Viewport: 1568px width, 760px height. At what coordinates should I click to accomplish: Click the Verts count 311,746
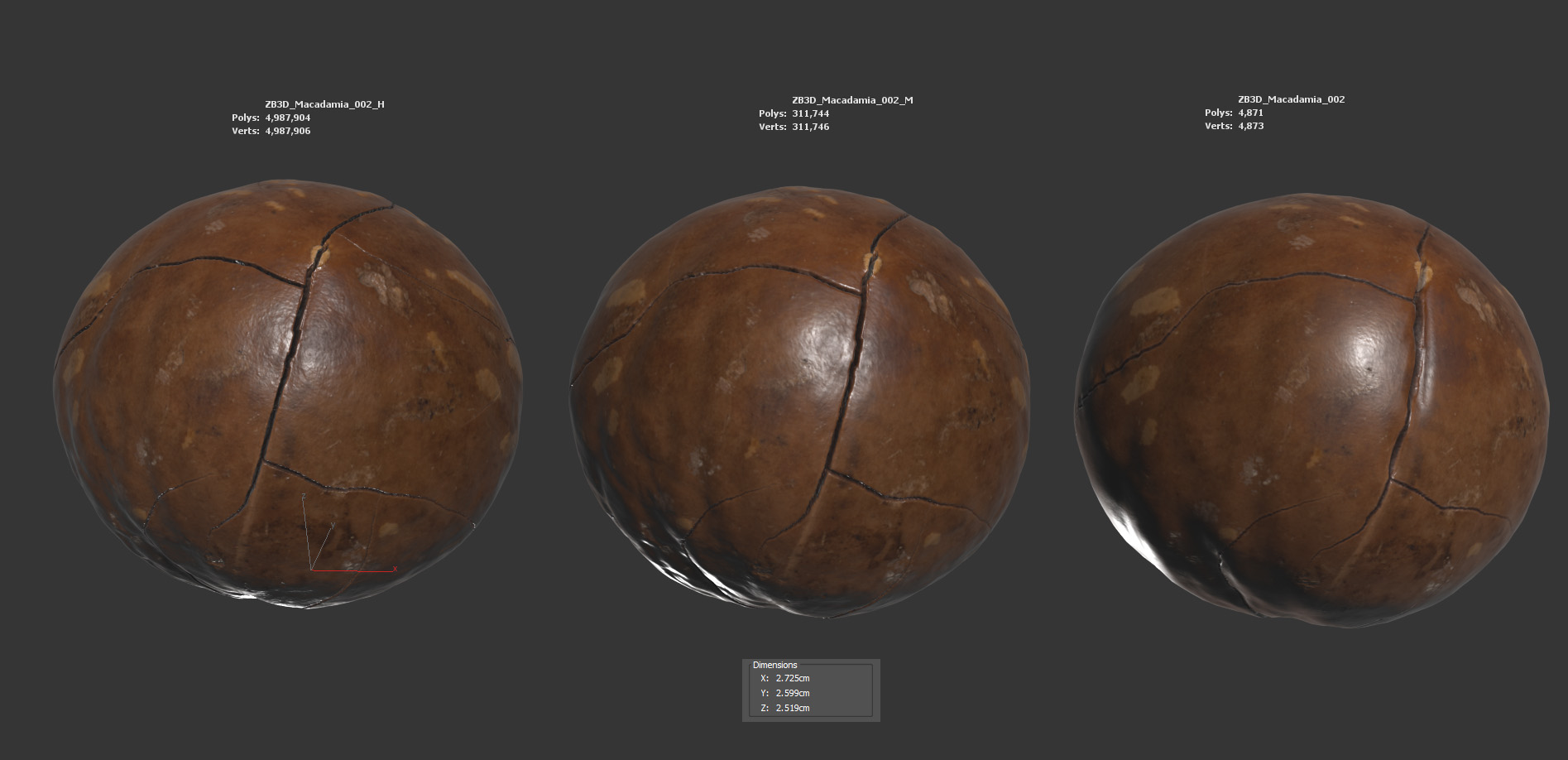810,127
